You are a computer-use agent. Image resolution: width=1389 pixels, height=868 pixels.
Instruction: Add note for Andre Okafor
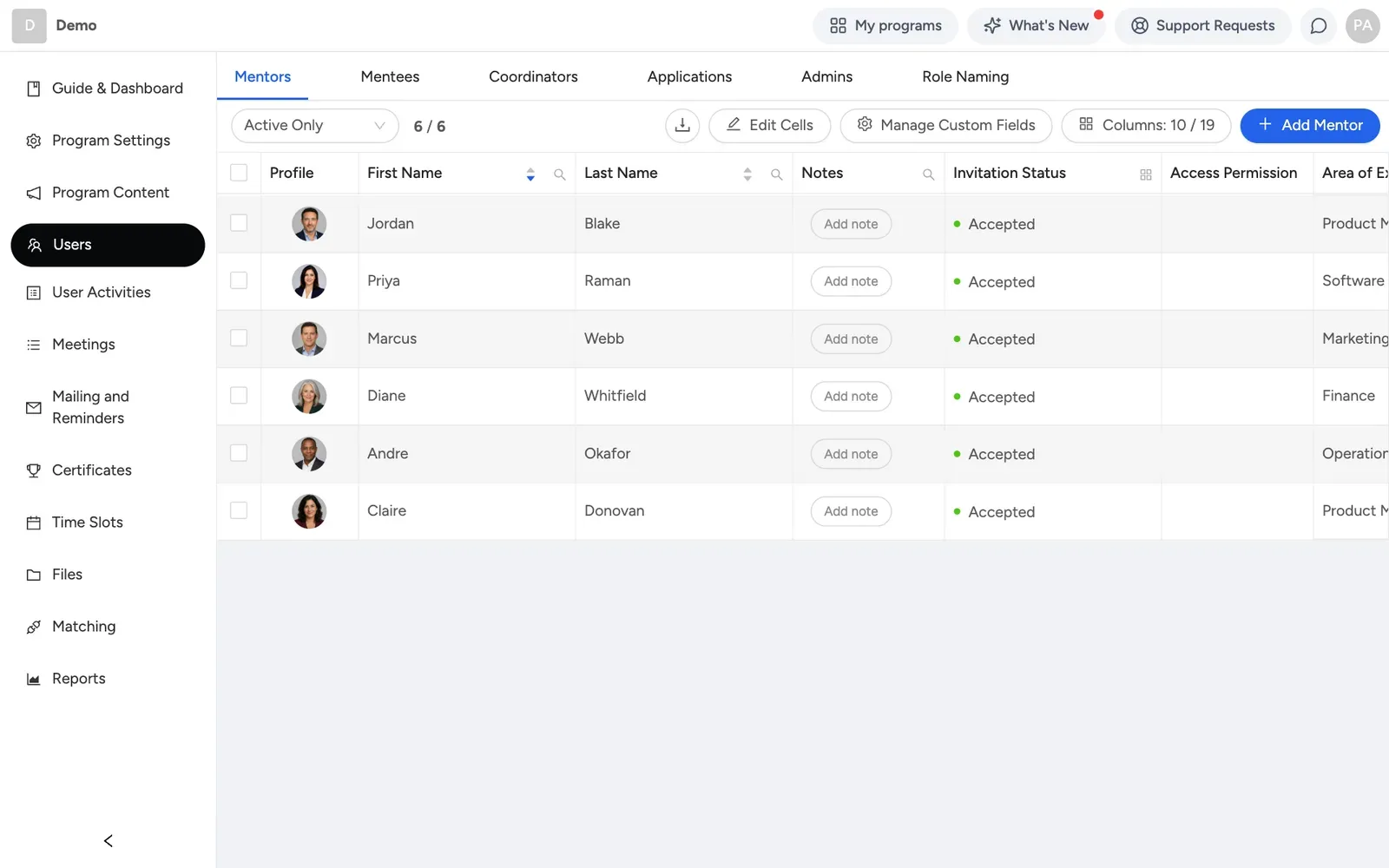click(851, 454)
